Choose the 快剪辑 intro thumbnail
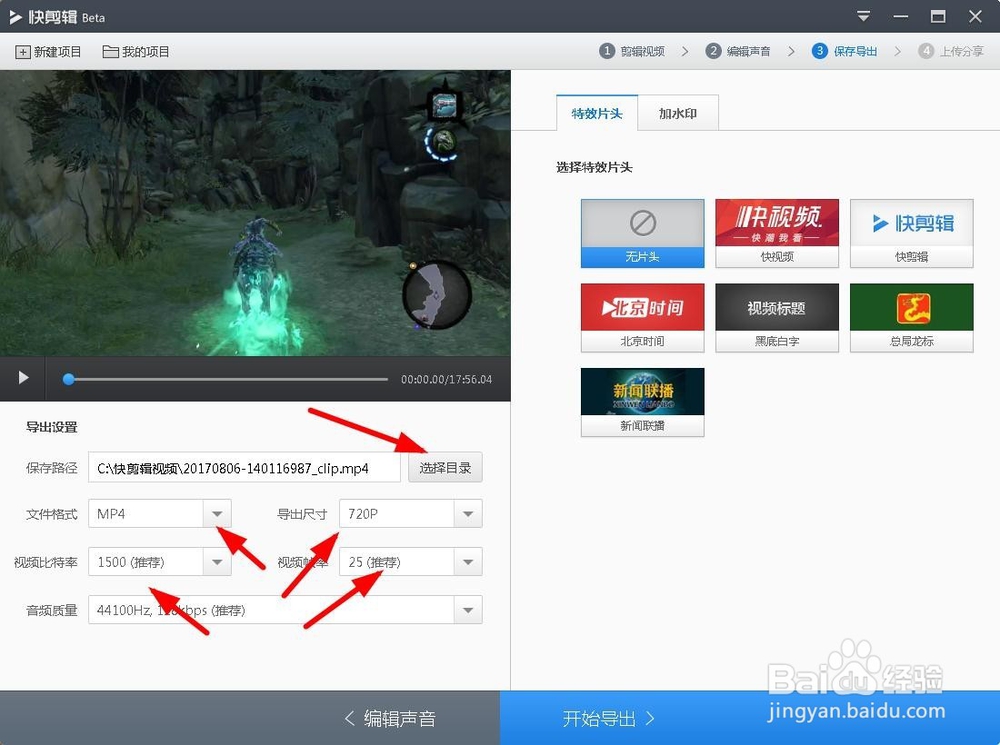1000x745 pixels. pyautogui.click(x=911, y=233)
